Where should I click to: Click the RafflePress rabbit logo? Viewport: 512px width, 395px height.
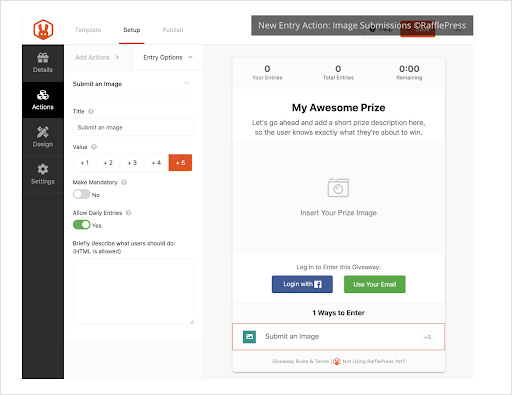(x=43, y=29)
